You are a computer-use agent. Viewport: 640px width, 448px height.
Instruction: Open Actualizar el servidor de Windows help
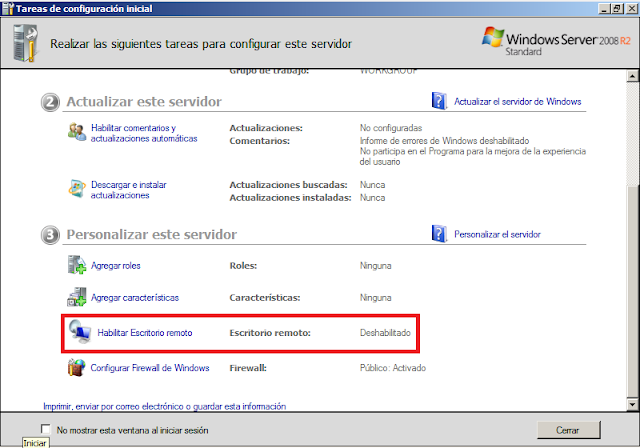click(x=518, y=102)
